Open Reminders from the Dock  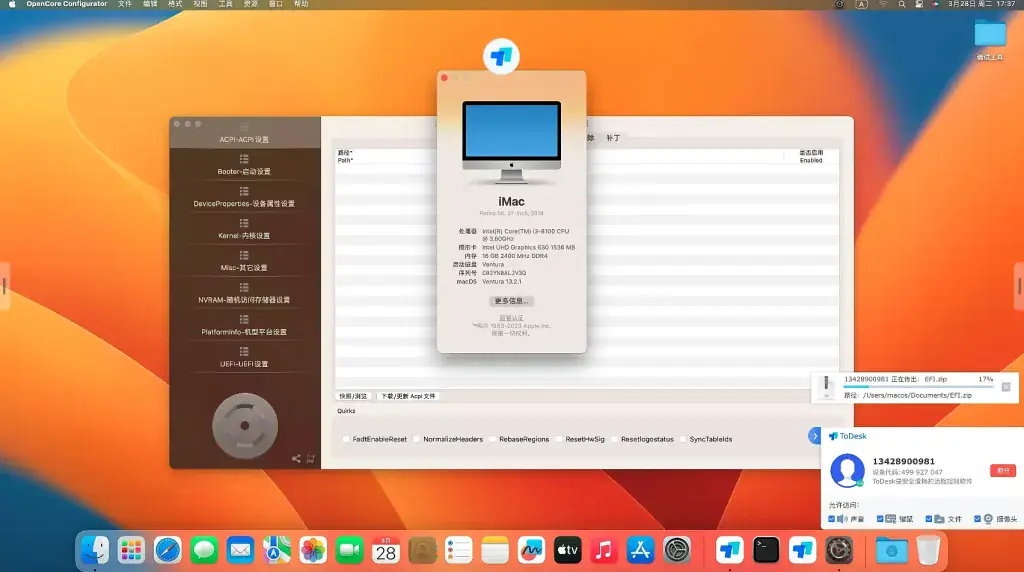458,550
